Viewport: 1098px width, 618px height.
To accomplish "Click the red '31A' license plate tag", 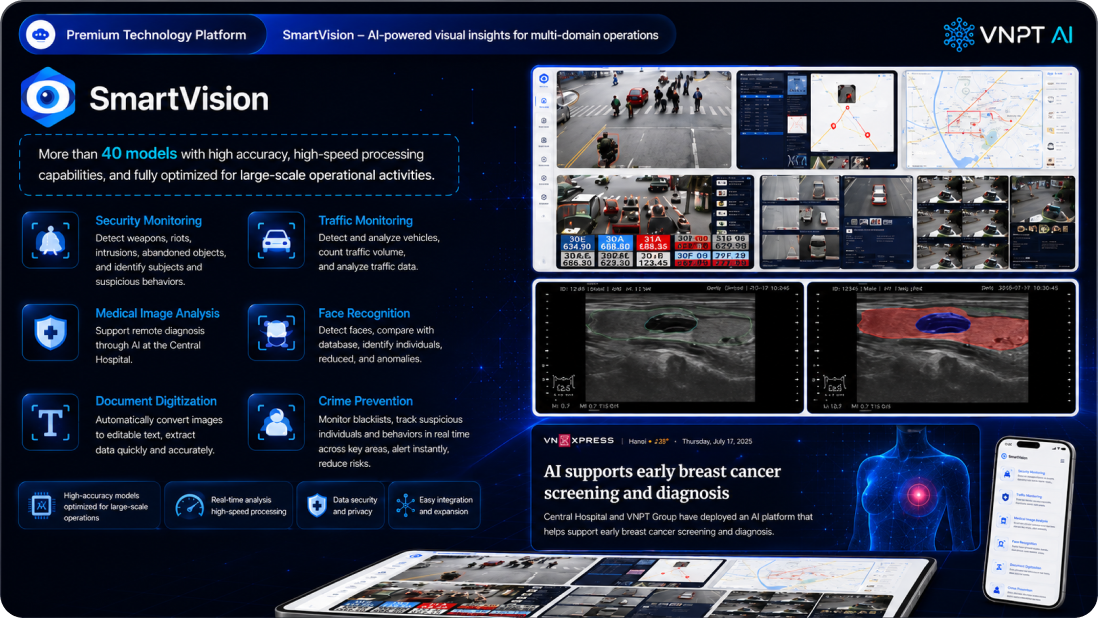I will tap(653, 242).
